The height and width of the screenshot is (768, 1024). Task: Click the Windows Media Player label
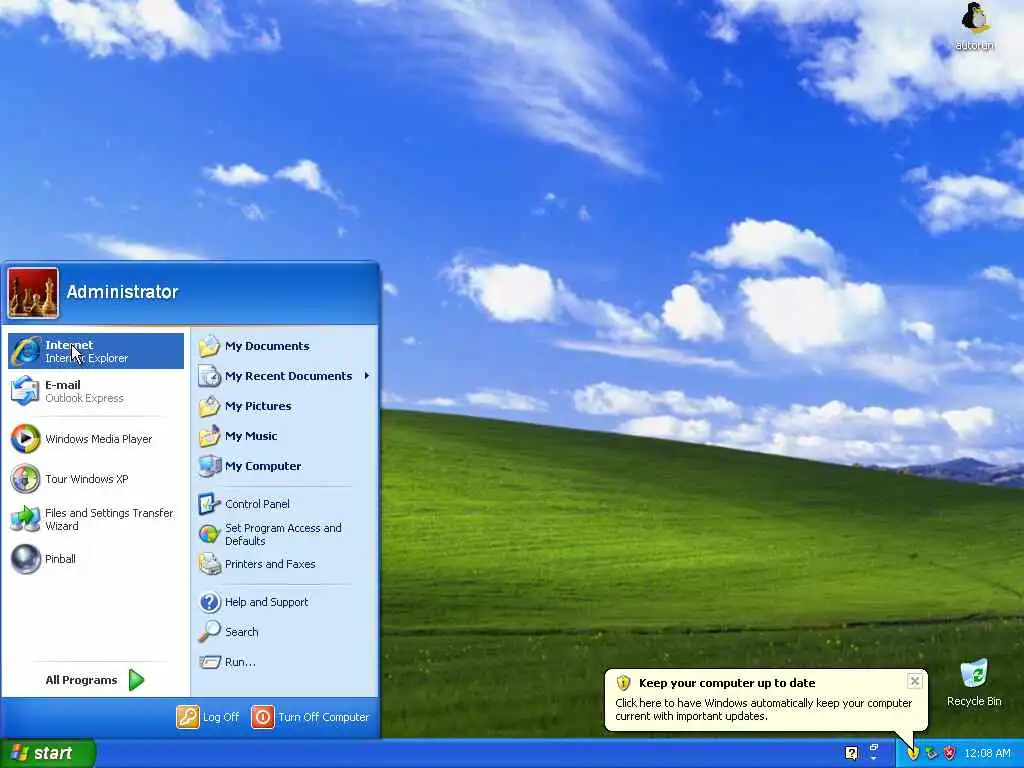99,439
